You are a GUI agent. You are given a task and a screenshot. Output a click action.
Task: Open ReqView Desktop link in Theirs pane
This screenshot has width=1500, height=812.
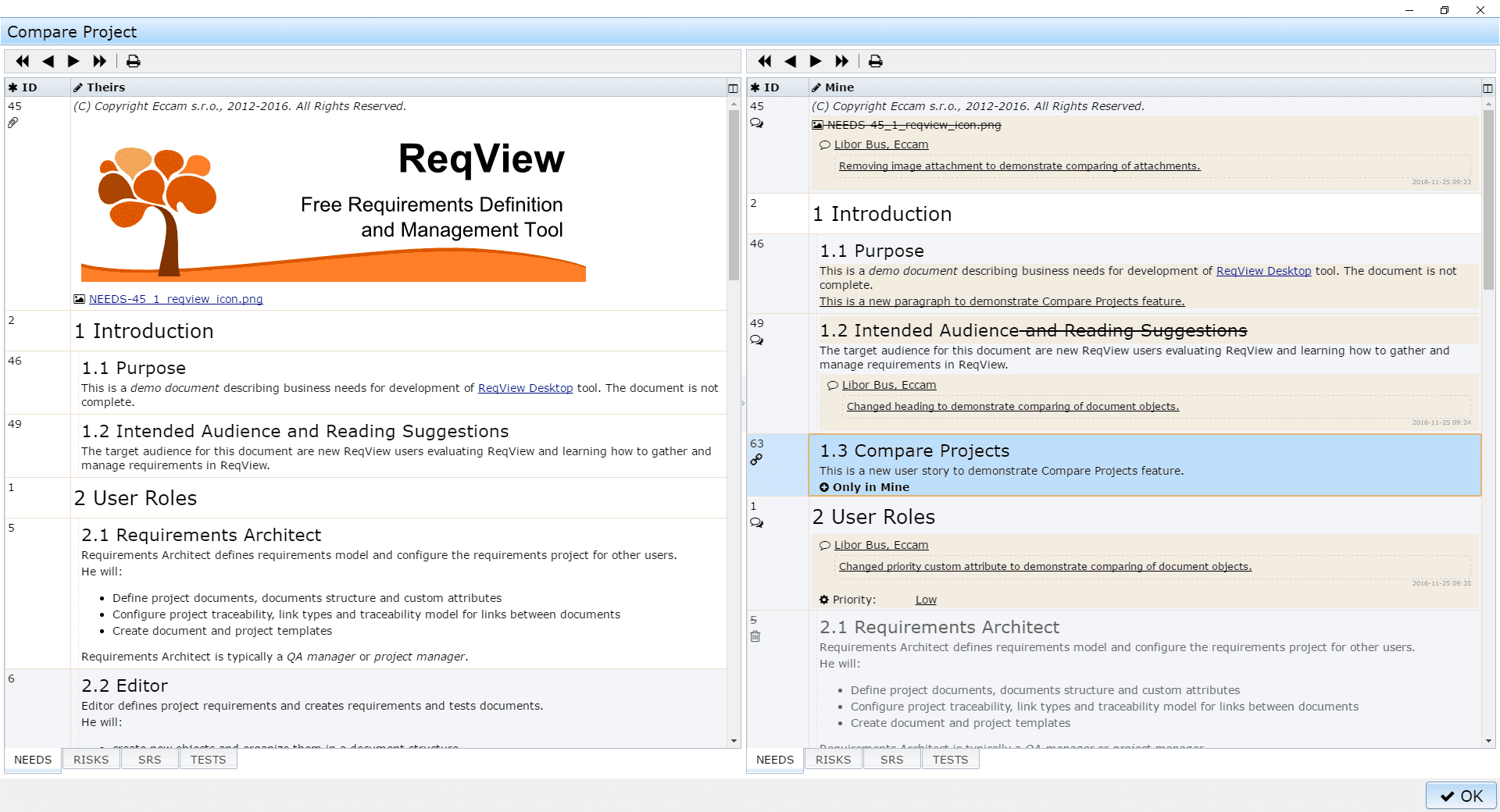525,388
